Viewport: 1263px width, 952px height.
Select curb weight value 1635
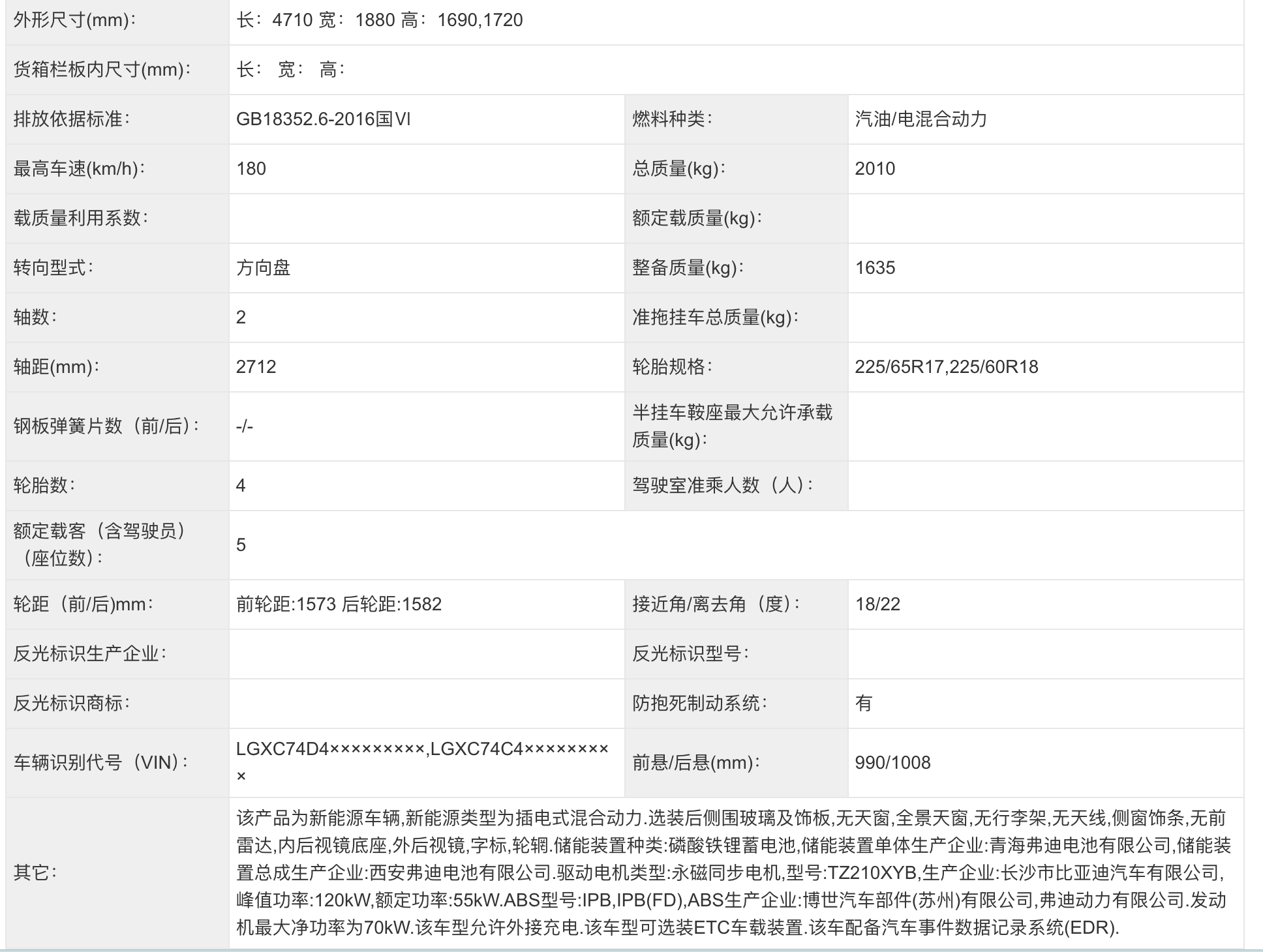click(875, 268)
